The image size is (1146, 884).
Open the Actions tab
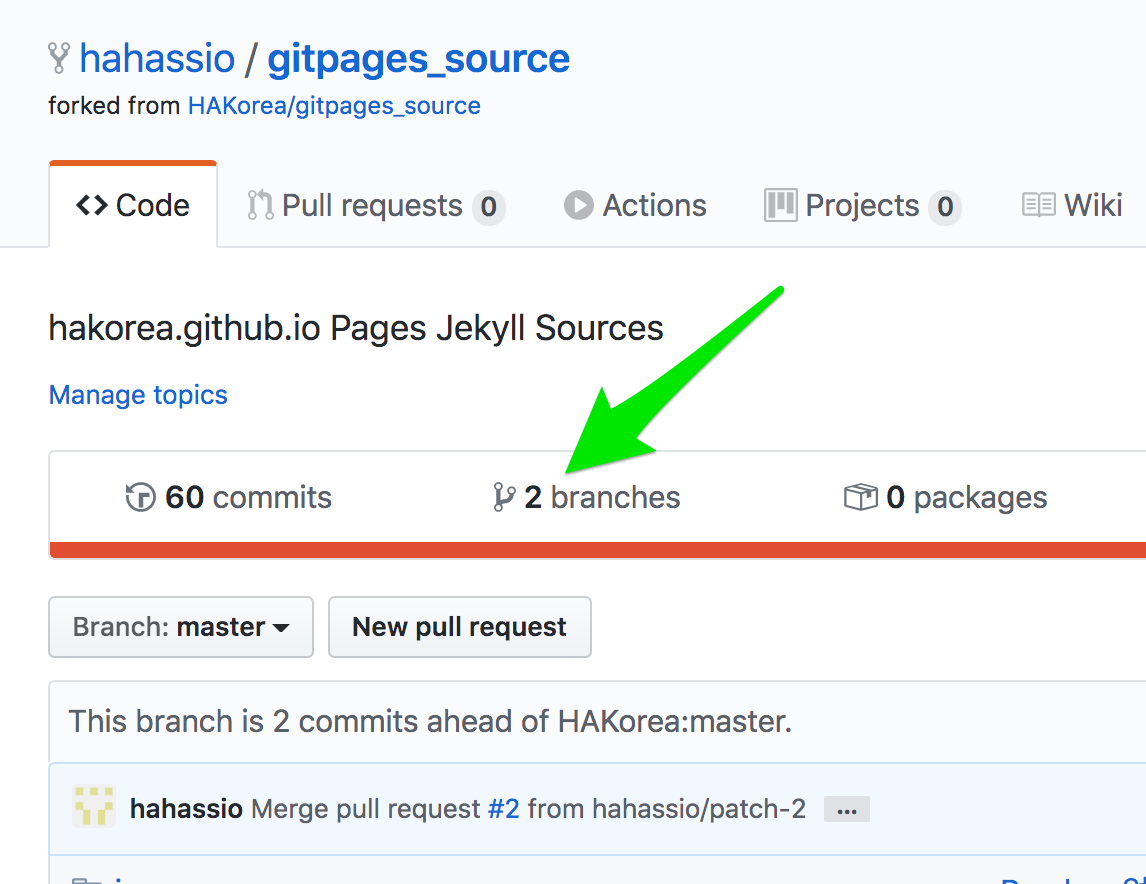(635, 205)
